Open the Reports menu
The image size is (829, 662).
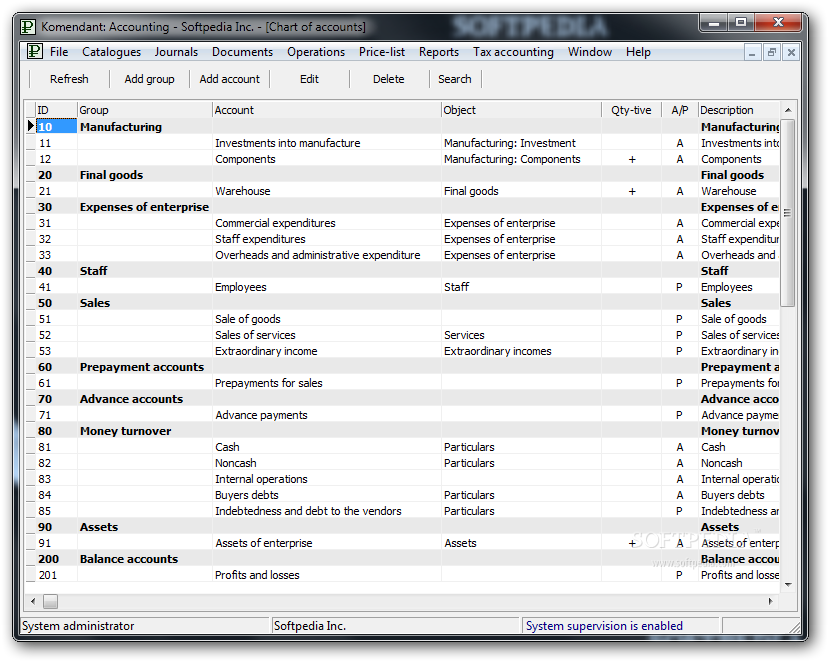pos(439,52)
